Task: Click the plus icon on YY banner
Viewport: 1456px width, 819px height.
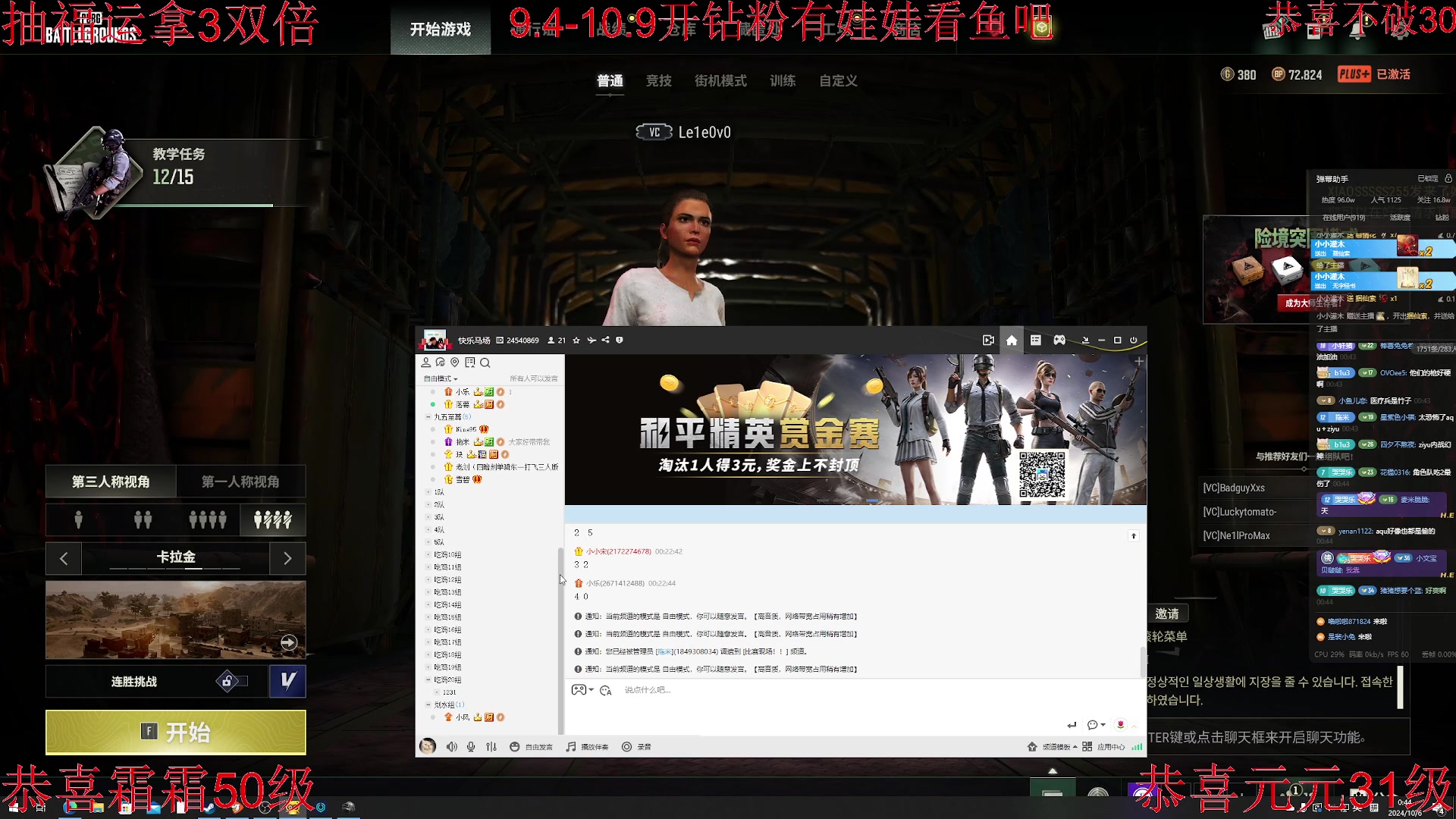Action: (1138, 362)
